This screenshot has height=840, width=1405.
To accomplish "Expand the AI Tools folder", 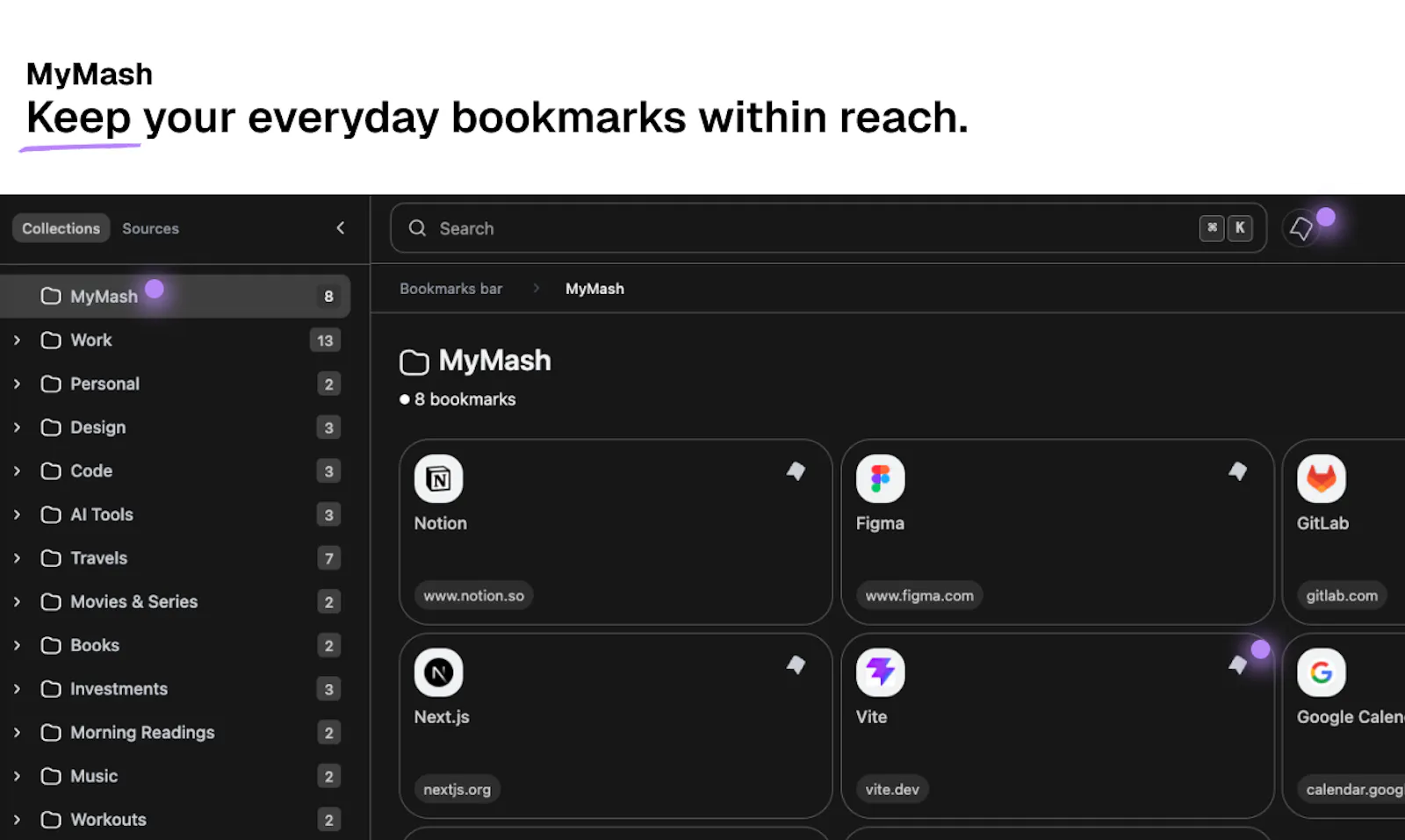I will pyautogui.click(x=17, y=514).
